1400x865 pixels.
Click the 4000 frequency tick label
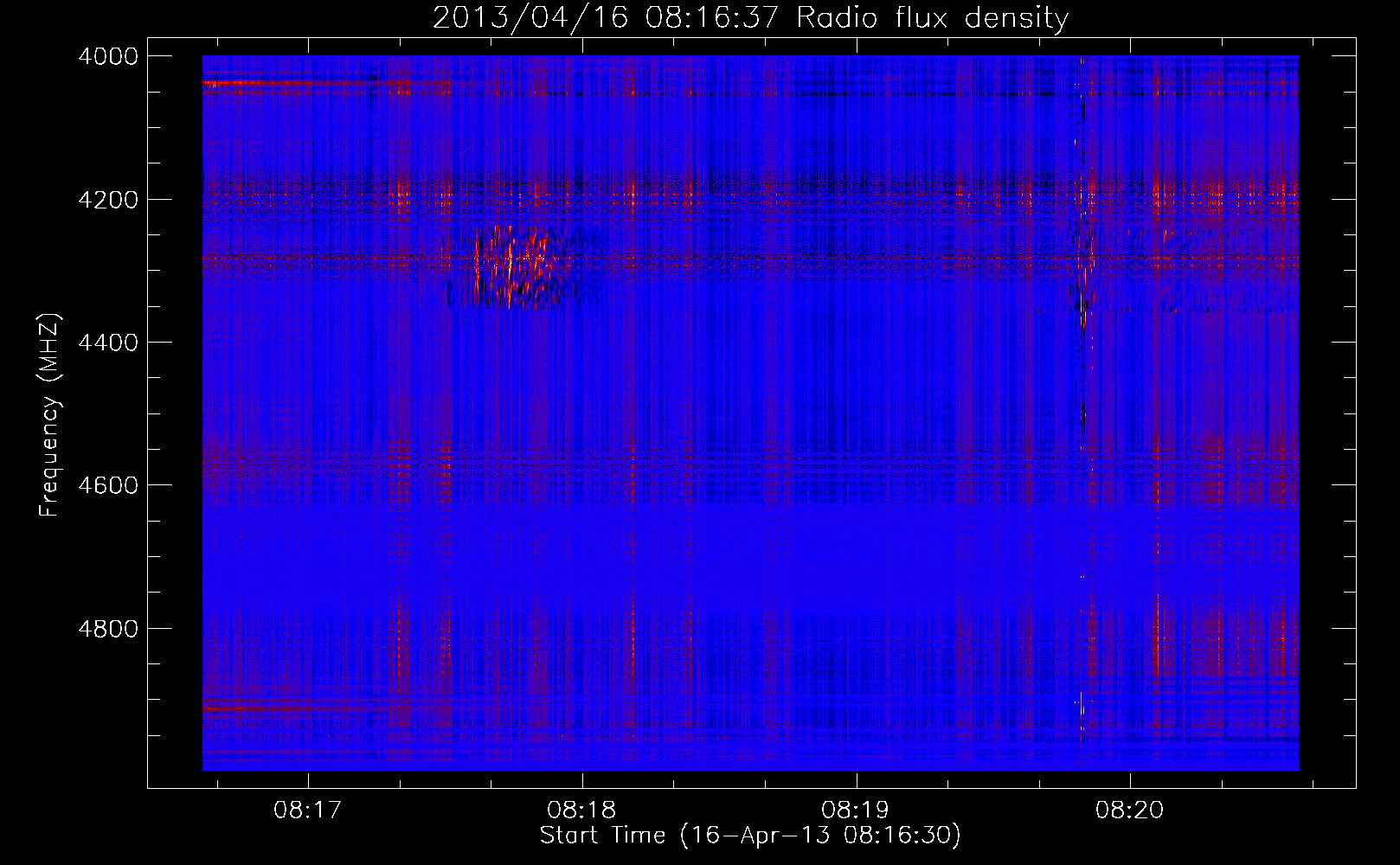108,56
